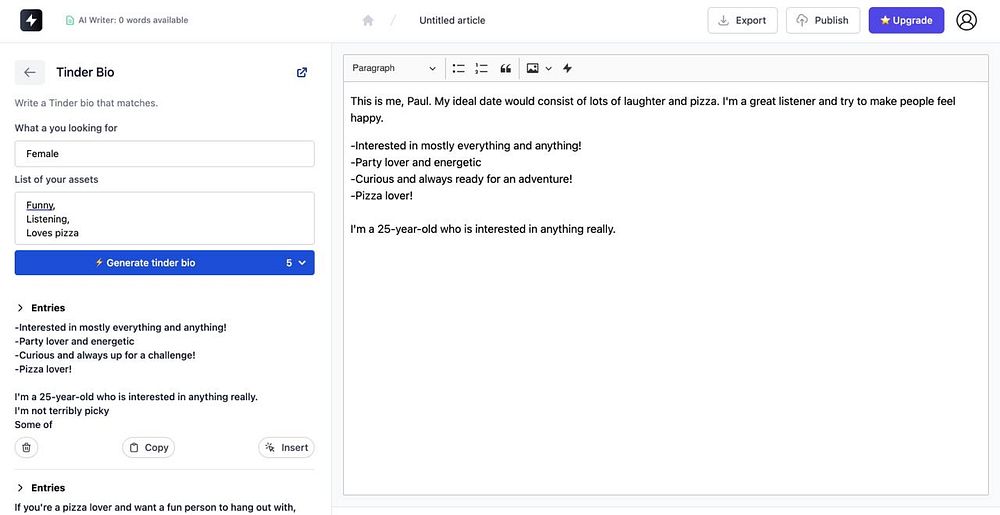Click Generate tinder bio button
Screen dimensions: 1000x515
145,263
